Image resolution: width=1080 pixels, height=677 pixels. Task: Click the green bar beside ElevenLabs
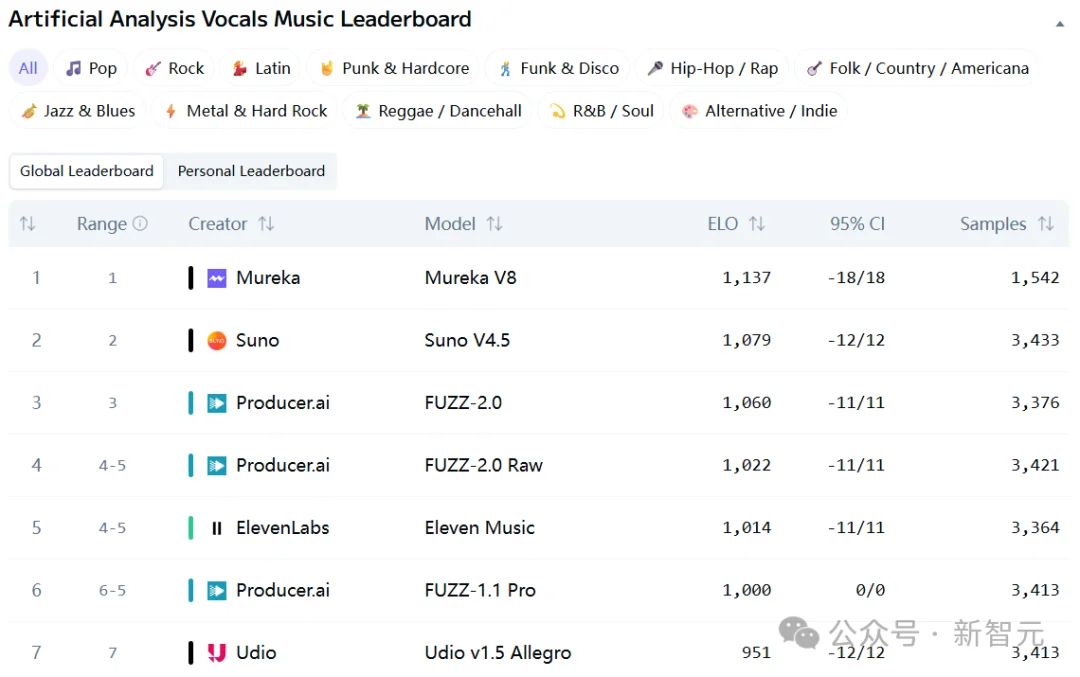(x=191, y=528)
